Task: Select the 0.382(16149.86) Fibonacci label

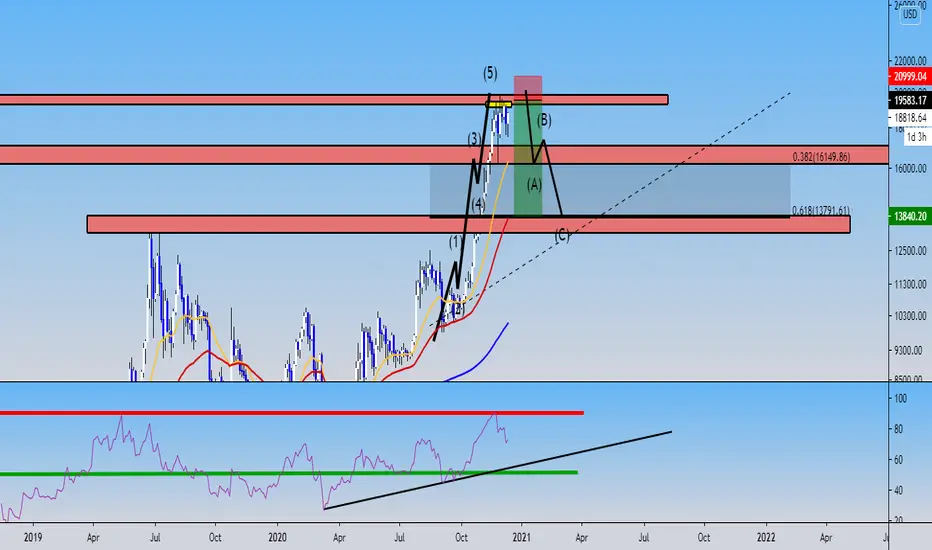Action: tap(821, 157)
